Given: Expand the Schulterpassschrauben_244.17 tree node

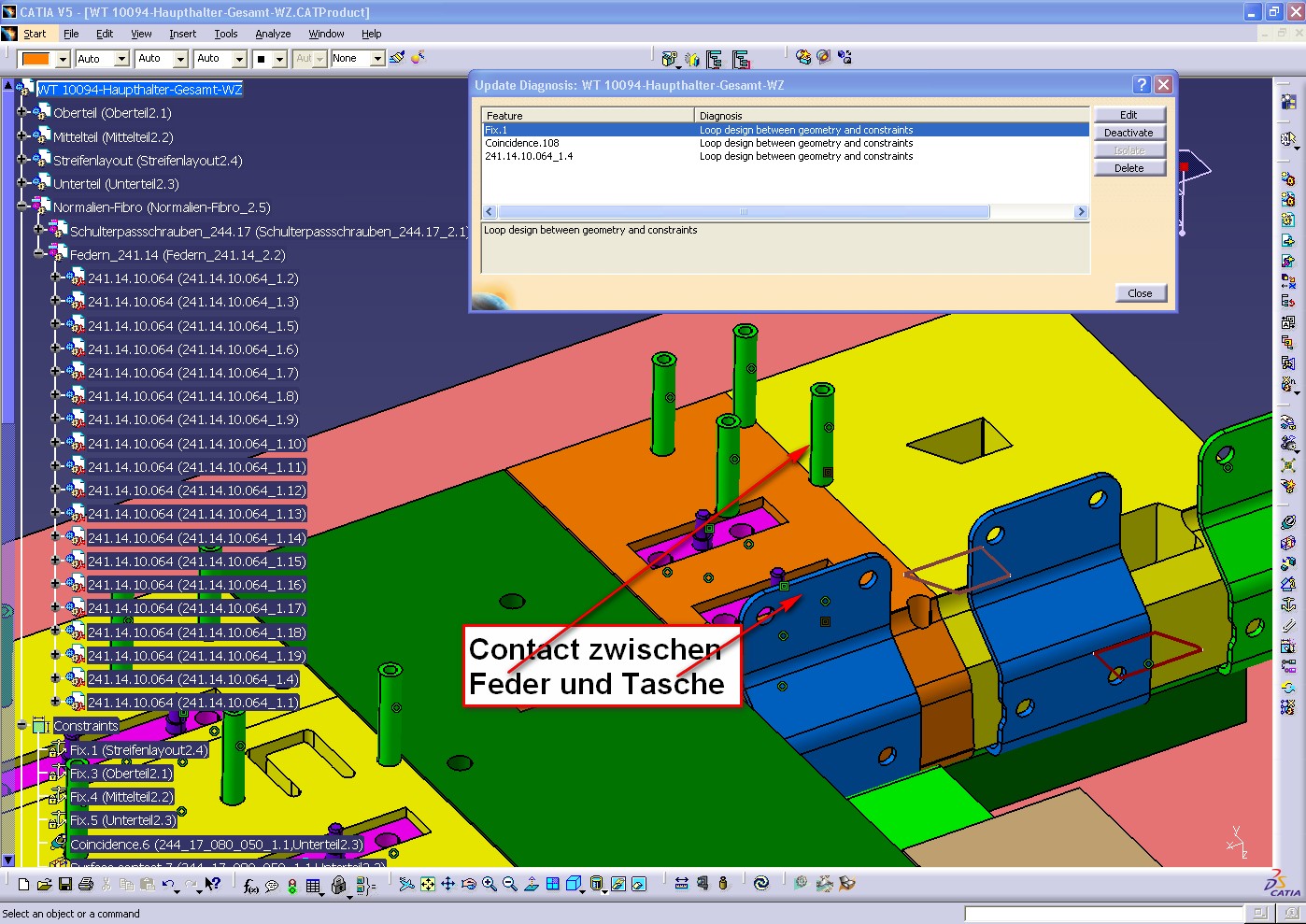Looking at the screenshot, I should [38, 229].
